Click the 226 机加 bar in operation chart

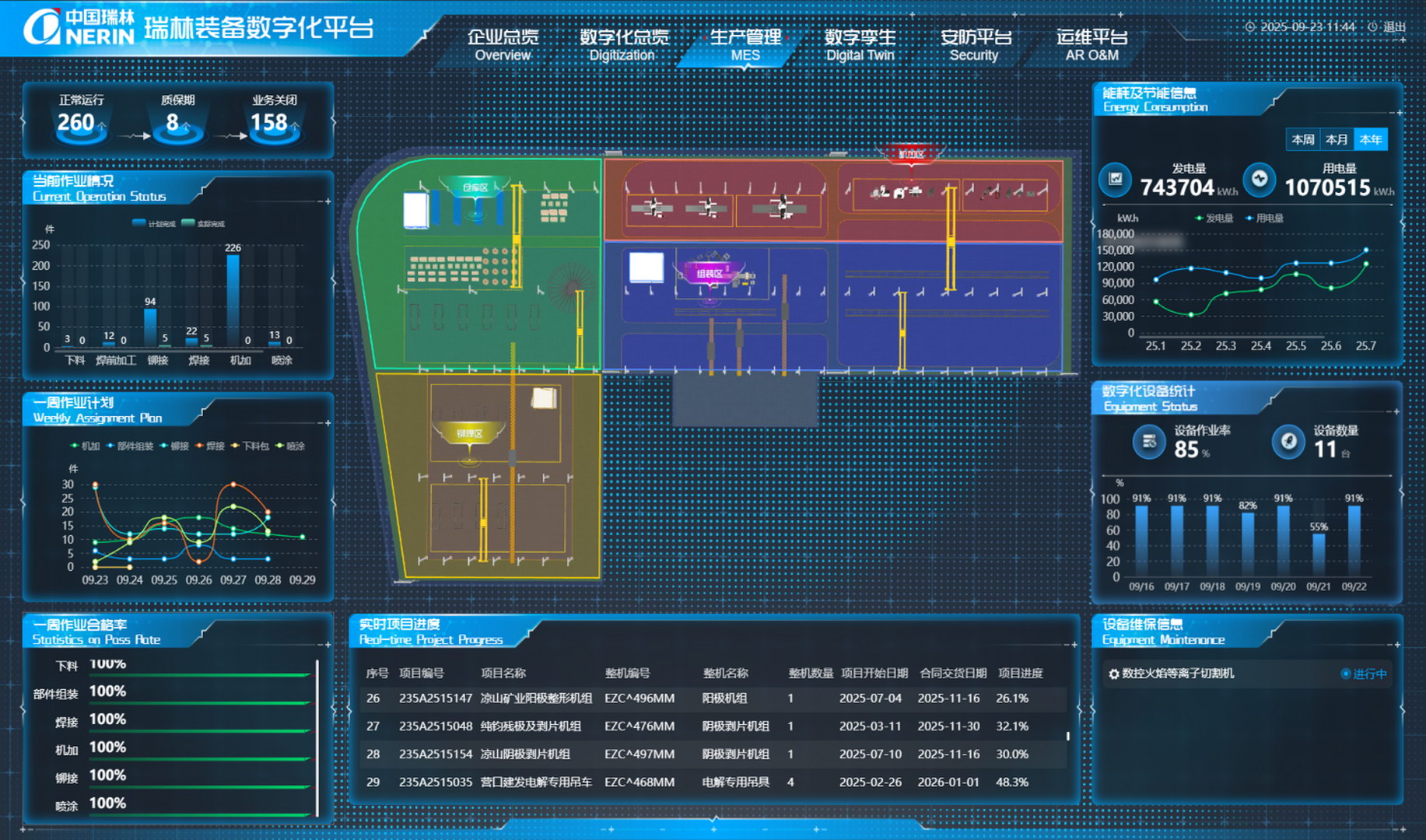(233, 299)
